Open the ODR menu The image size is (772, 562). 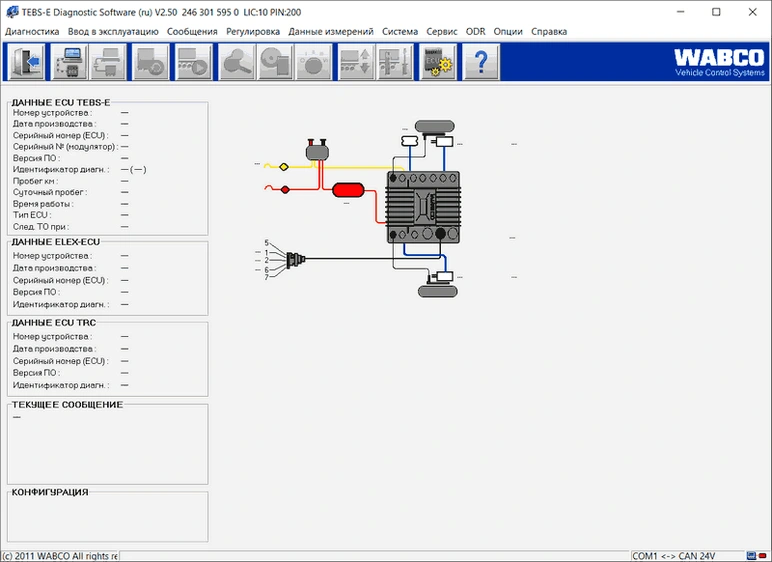(x=476, y=32)
